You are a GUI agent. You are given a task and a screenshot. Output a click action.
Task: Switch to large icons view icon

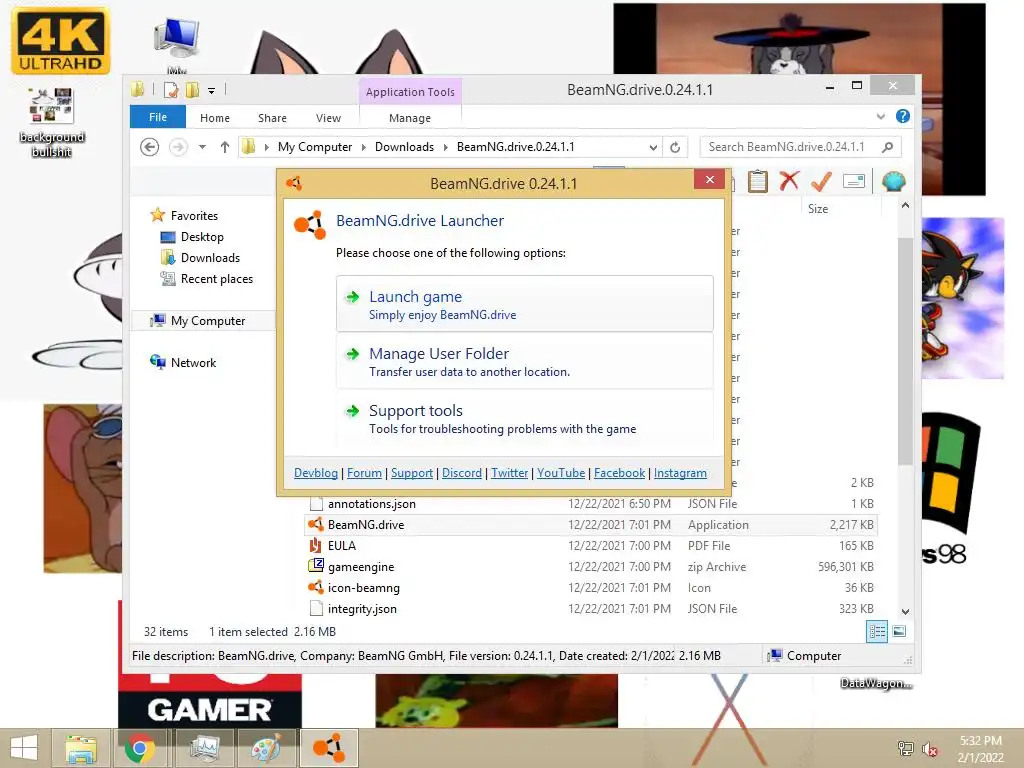pos(899,631)
